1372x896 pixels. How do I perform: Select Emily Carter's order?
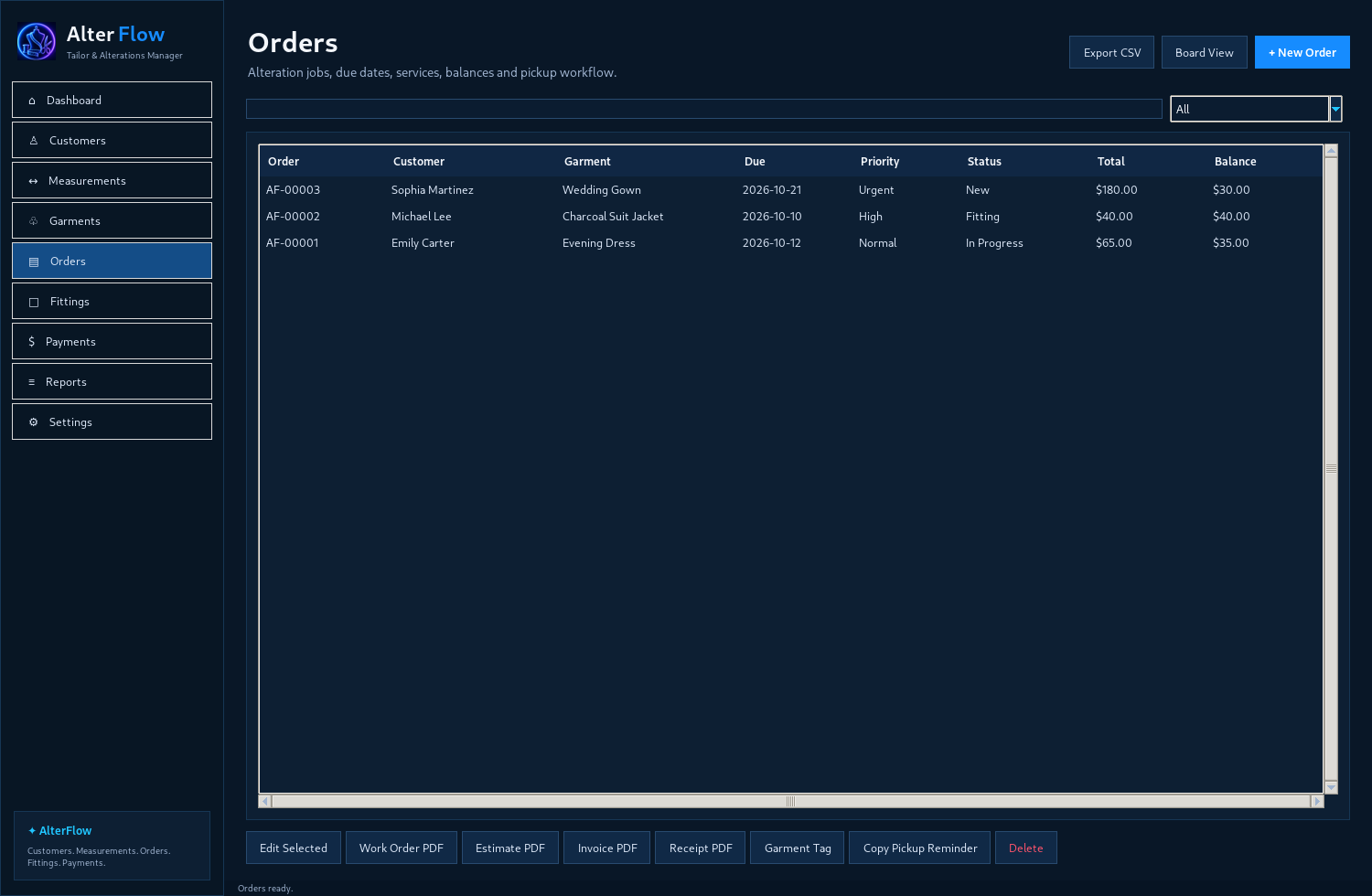click(791, 243)
